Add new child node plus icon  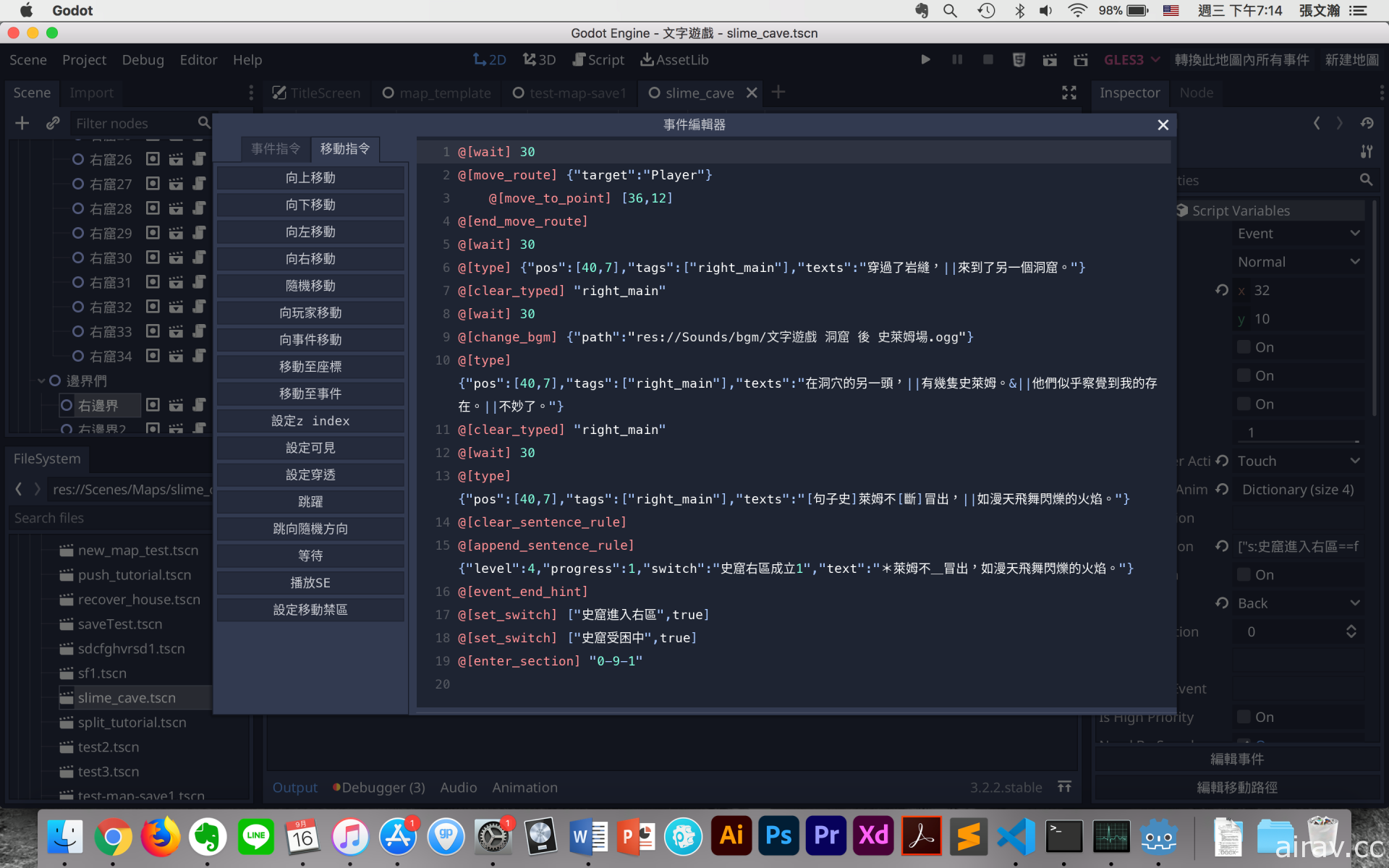pyautogui.click(x=22, y=123)
